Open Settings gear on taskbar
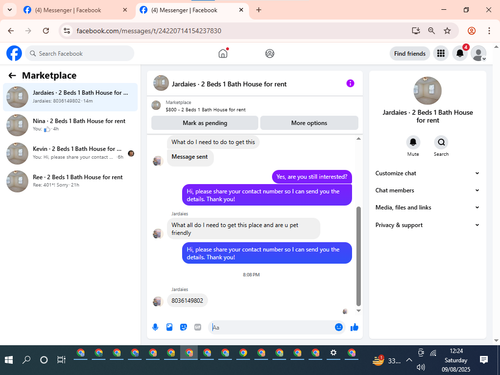The height and width of the screenshot is (375, 500). coord(333,353)
